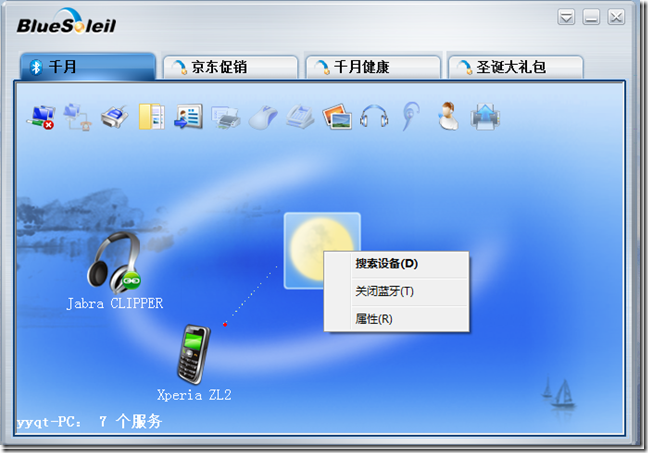The image size is (648, 453).
Task: Open the 京东促销 tab
Action: tap(231, 67)
